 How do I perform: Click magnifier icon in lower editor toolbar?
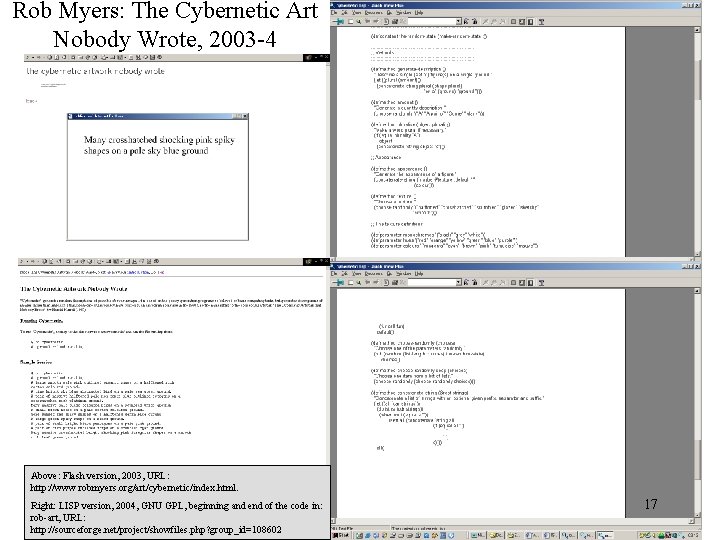coord(359,282)
